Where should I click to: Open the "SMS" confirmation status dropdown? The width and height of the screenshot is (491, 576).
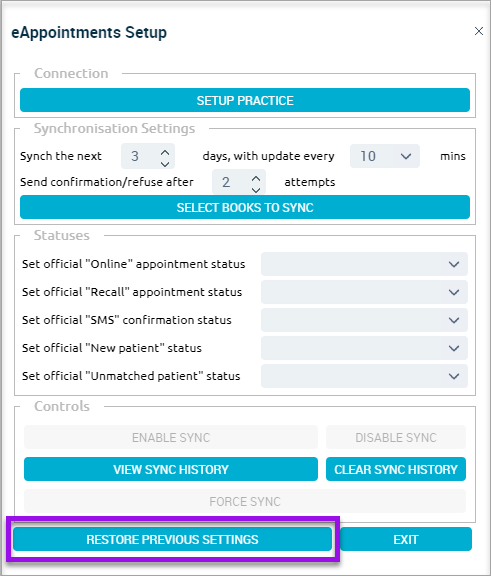364,320
